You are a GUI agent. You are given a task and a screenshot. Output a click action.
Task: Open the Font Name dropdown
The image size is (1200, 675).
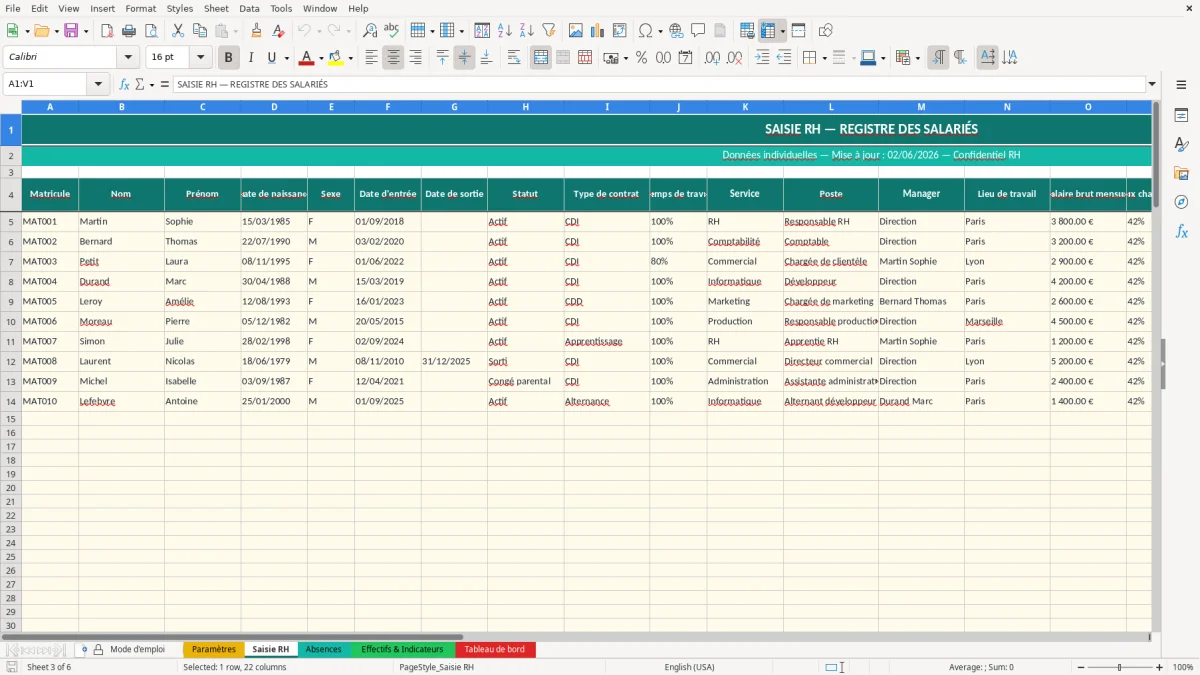click(x=128, y=58)
